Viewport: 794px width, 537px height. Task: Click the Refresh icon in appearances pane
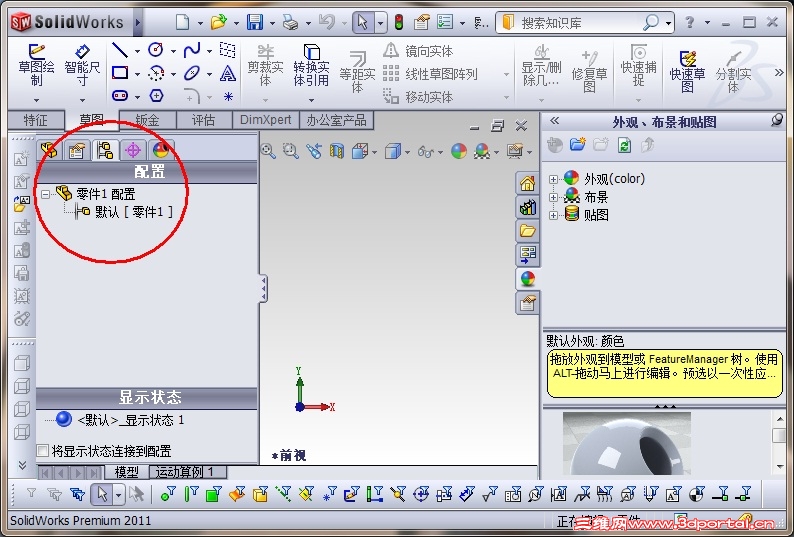(x=624, y=145)
